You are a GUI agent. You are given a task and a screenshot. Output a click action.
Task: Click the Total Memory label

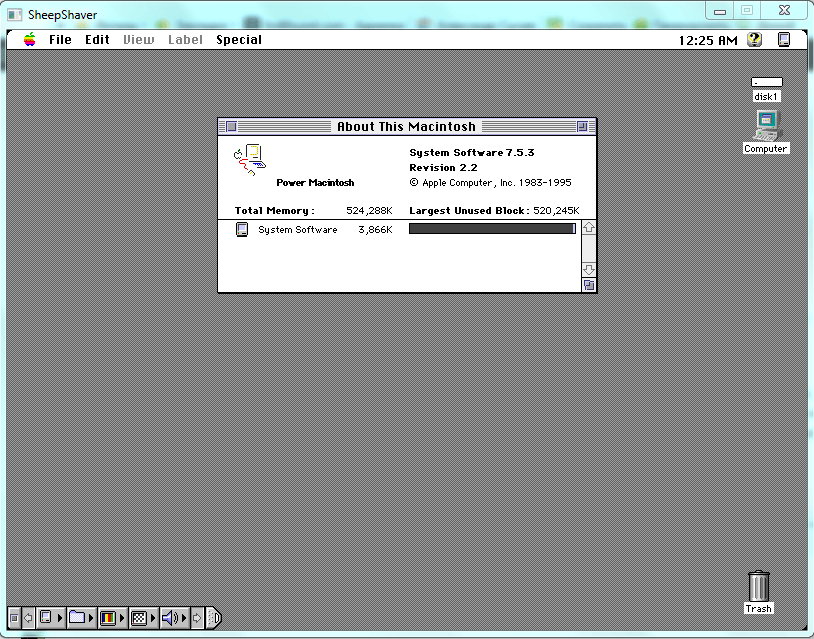pos(274,211)
